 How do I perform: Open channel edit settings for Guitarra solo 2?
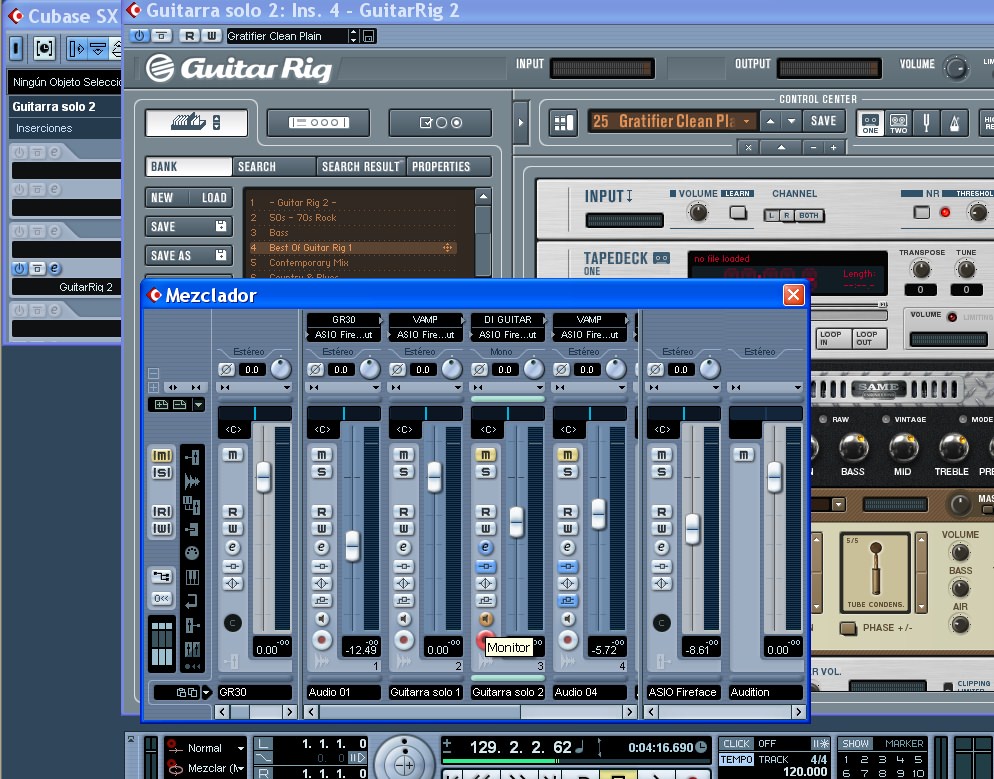(x=485, y=547)
